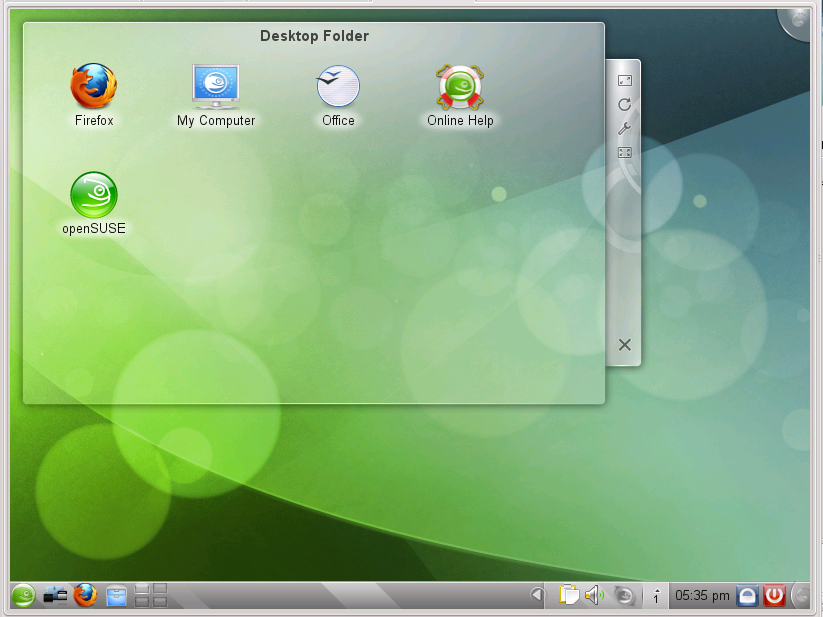Switch to the bottom-right virtual desktop in pager
This screenshot has width=823, height=617.
point(160,602)
